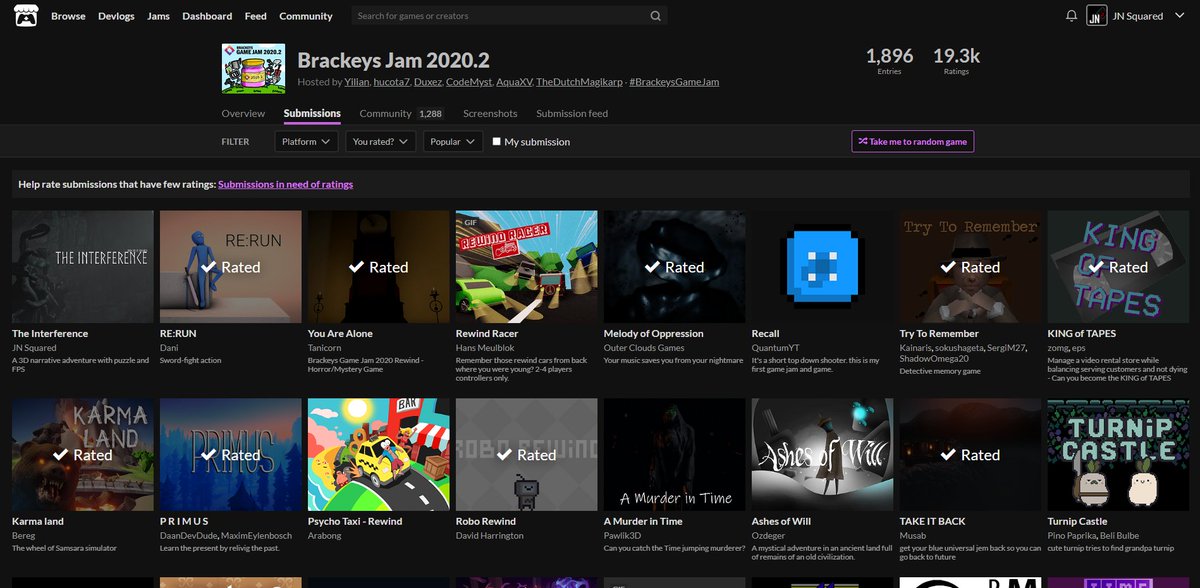Open TheDutchMagikarp's profile link
1200x588 pixels.
tap(579, 82)
